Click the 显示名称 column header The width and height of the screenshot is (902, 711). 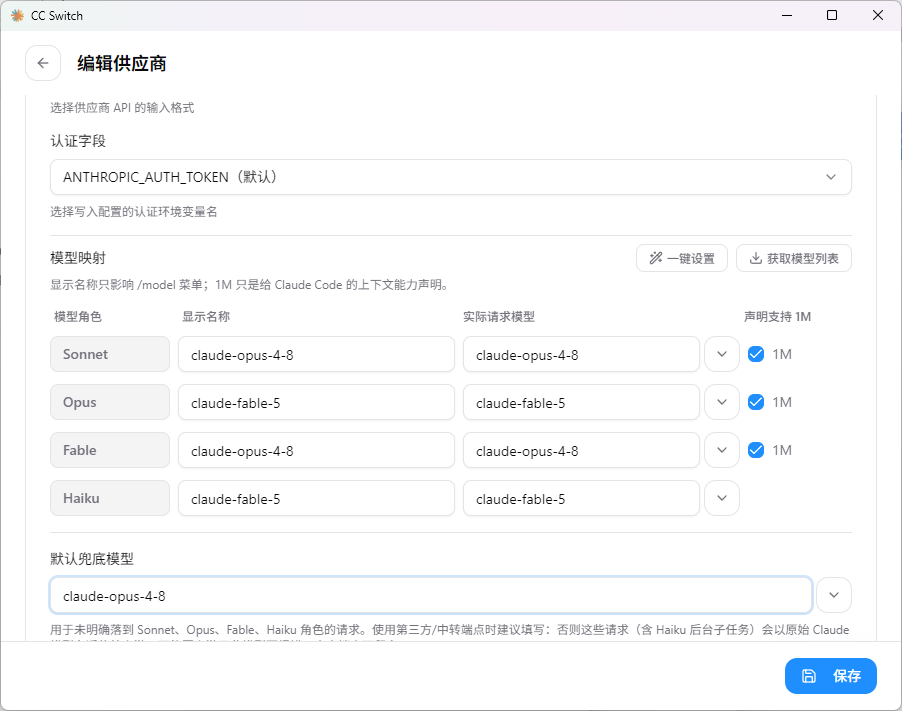pos(206,316)
